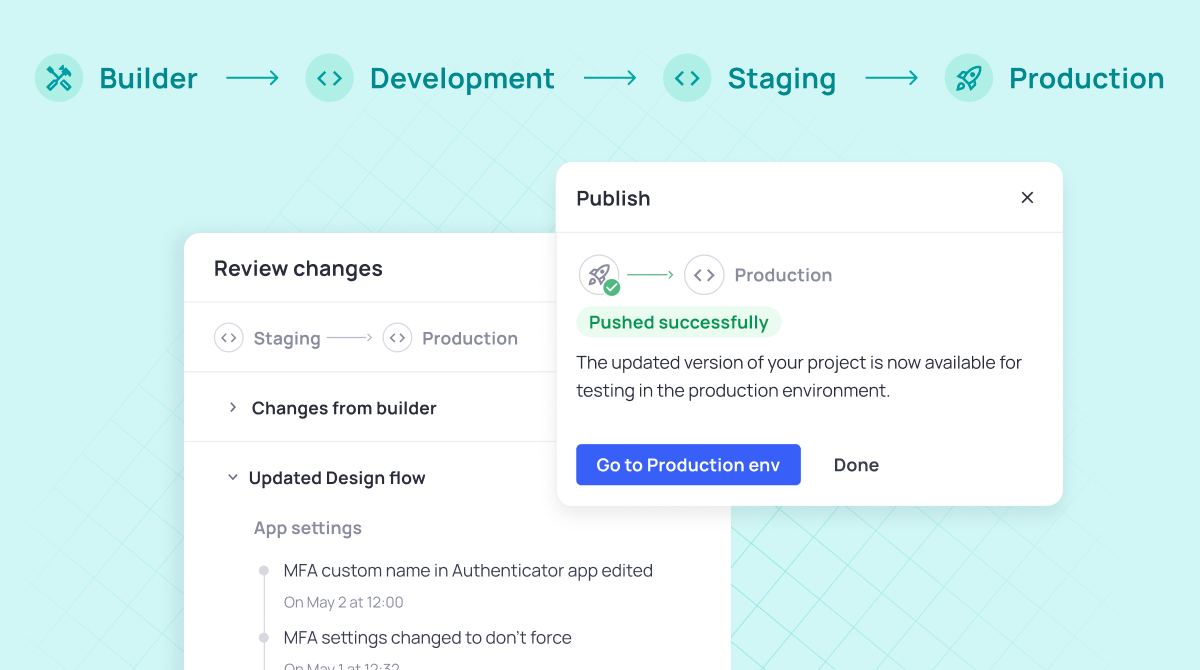Select the Development stage label
This screenshot has width=1200, height=670.
(x=462, y=78)
